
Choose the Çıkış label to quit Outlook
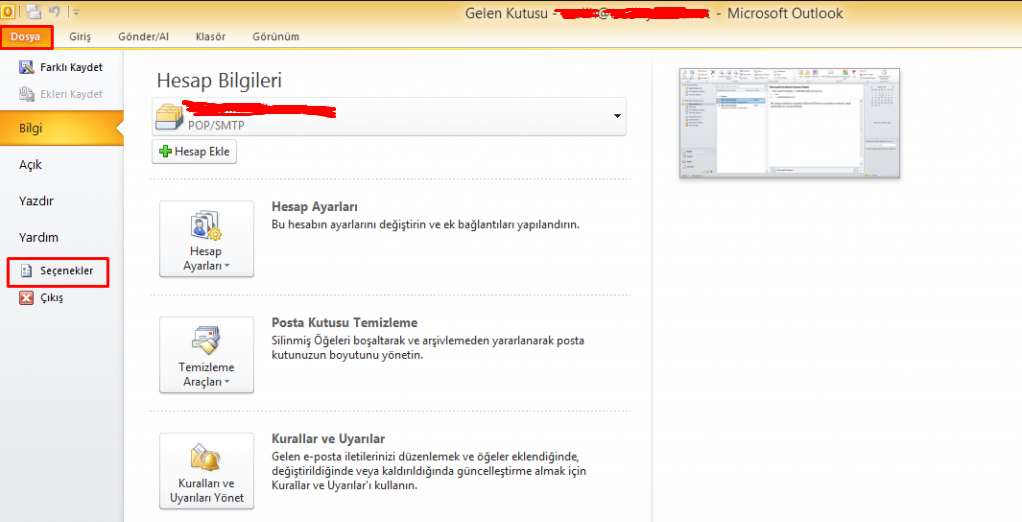point(51,298)
